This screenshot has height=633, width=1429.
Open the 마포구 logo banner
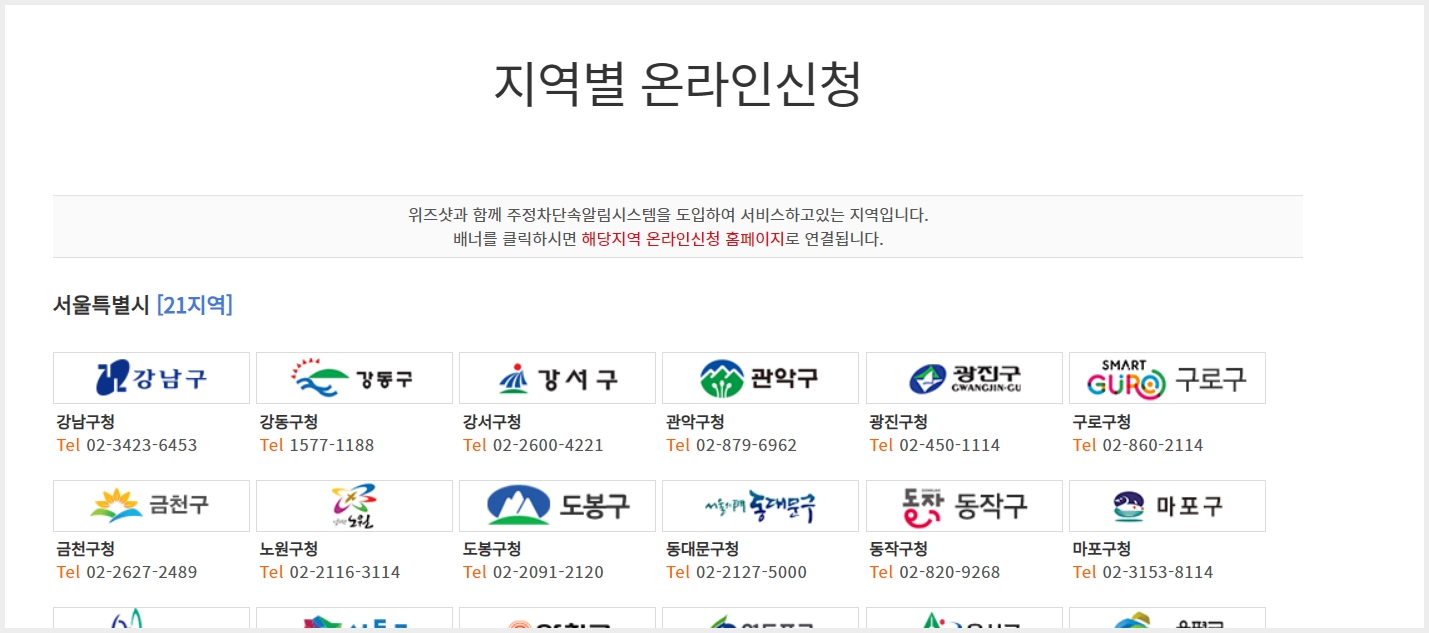click(1167, 506)
